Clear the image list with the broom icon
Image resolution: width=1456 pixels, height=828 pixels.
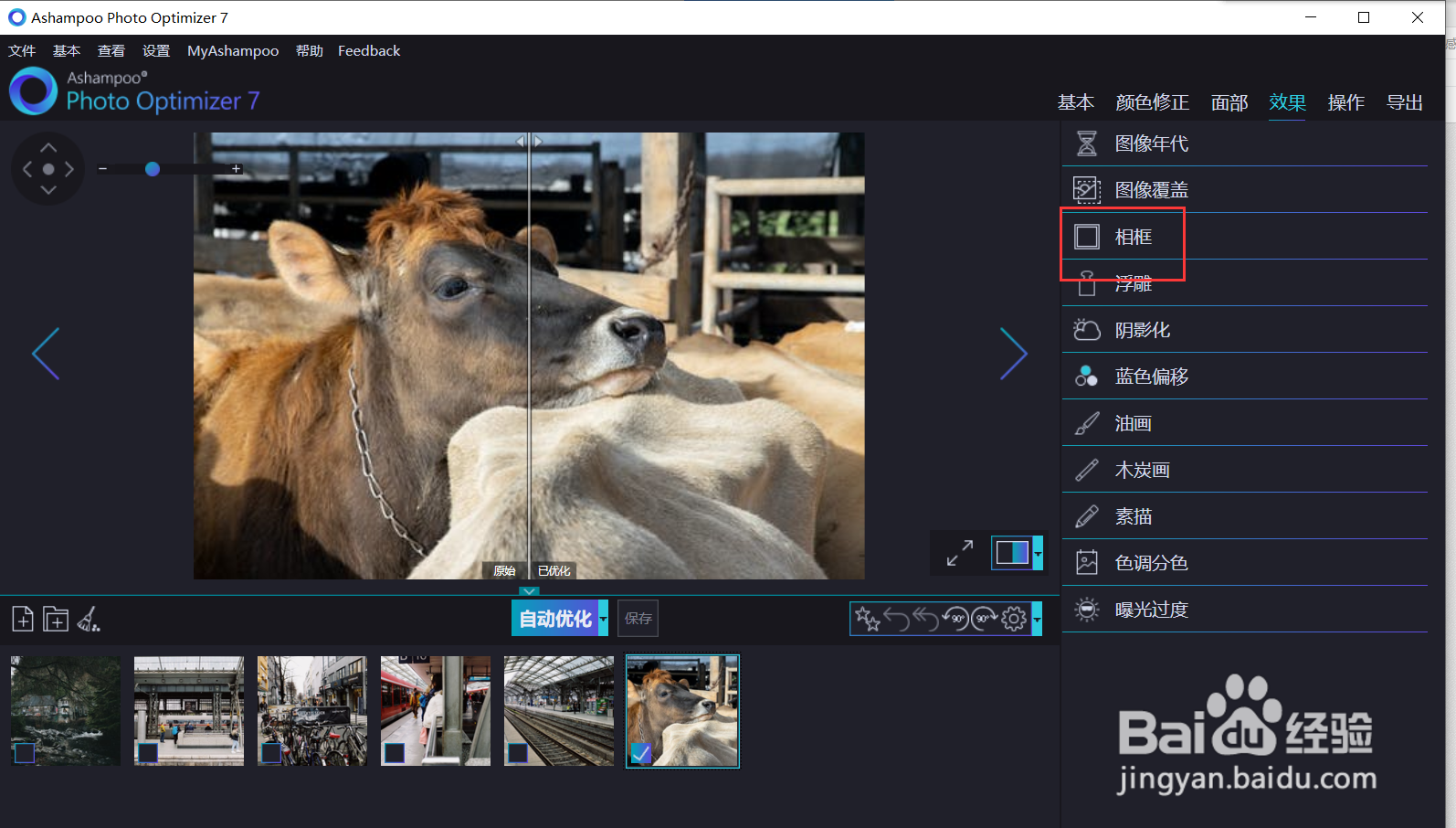click(89, 620)
